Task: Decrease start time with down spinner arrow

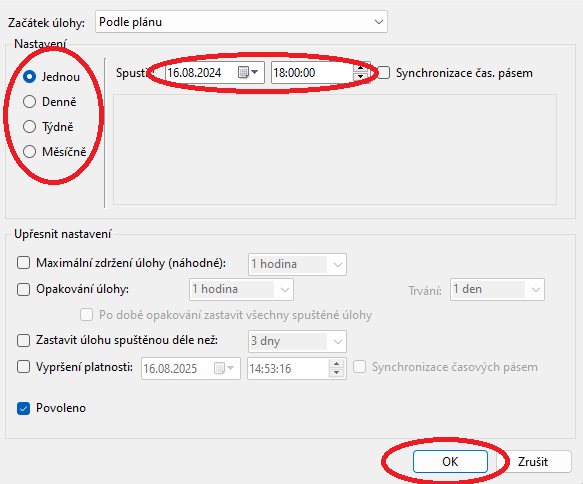Action: [x=360, y=77]
